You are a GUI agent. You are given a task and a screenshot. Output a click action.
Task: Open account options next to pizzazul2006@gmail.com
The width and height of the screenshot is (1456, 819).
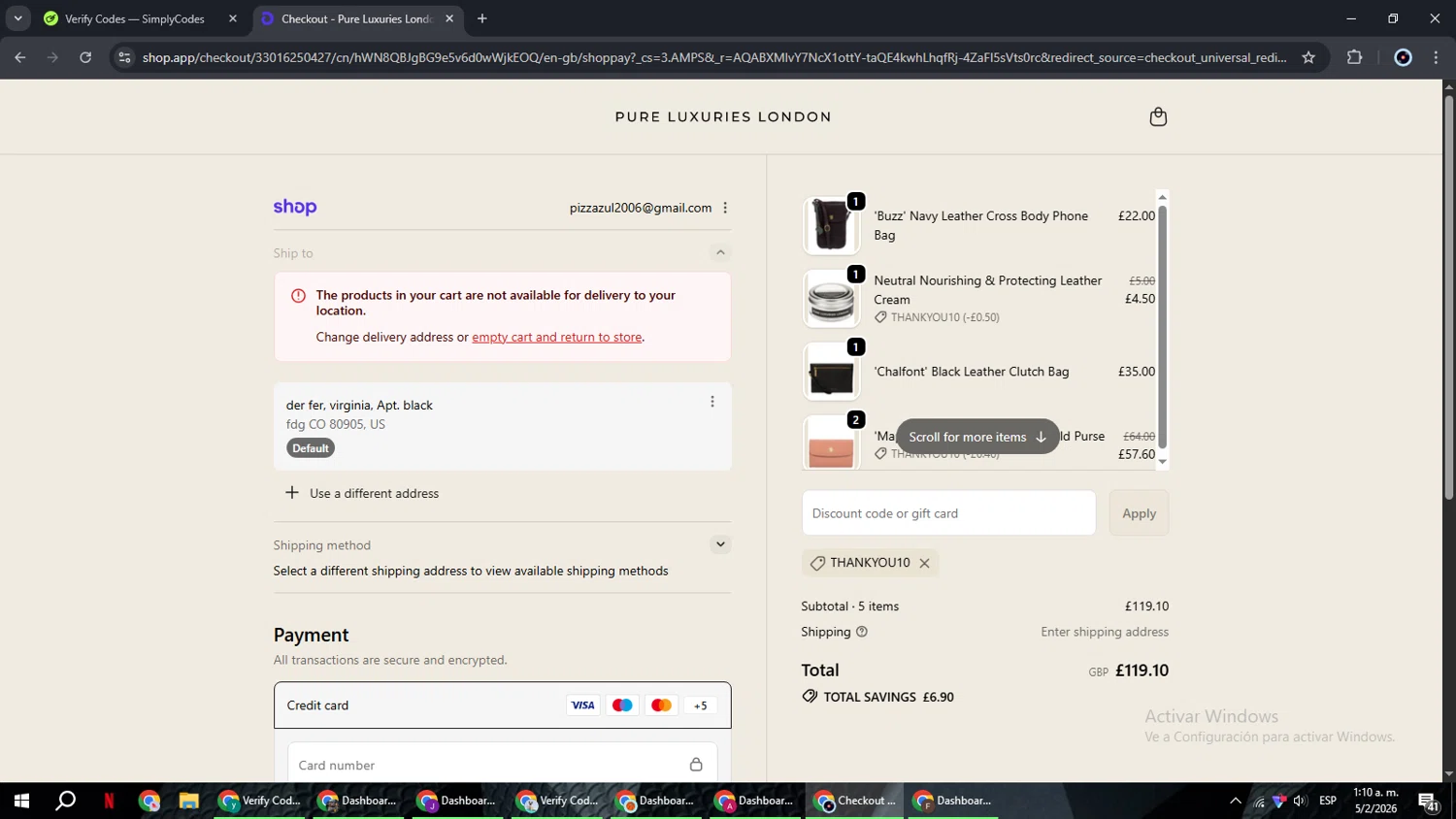pos(725,208)
